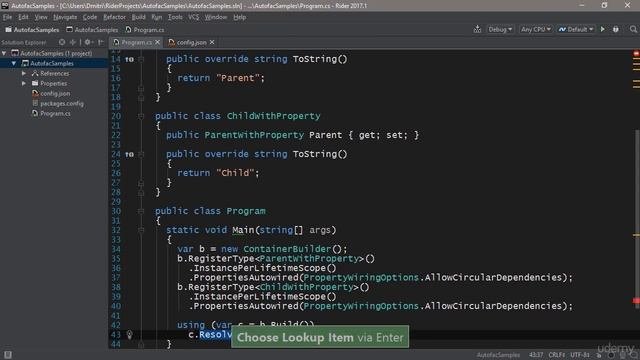Open the Navigate menu

coord(65,17)
